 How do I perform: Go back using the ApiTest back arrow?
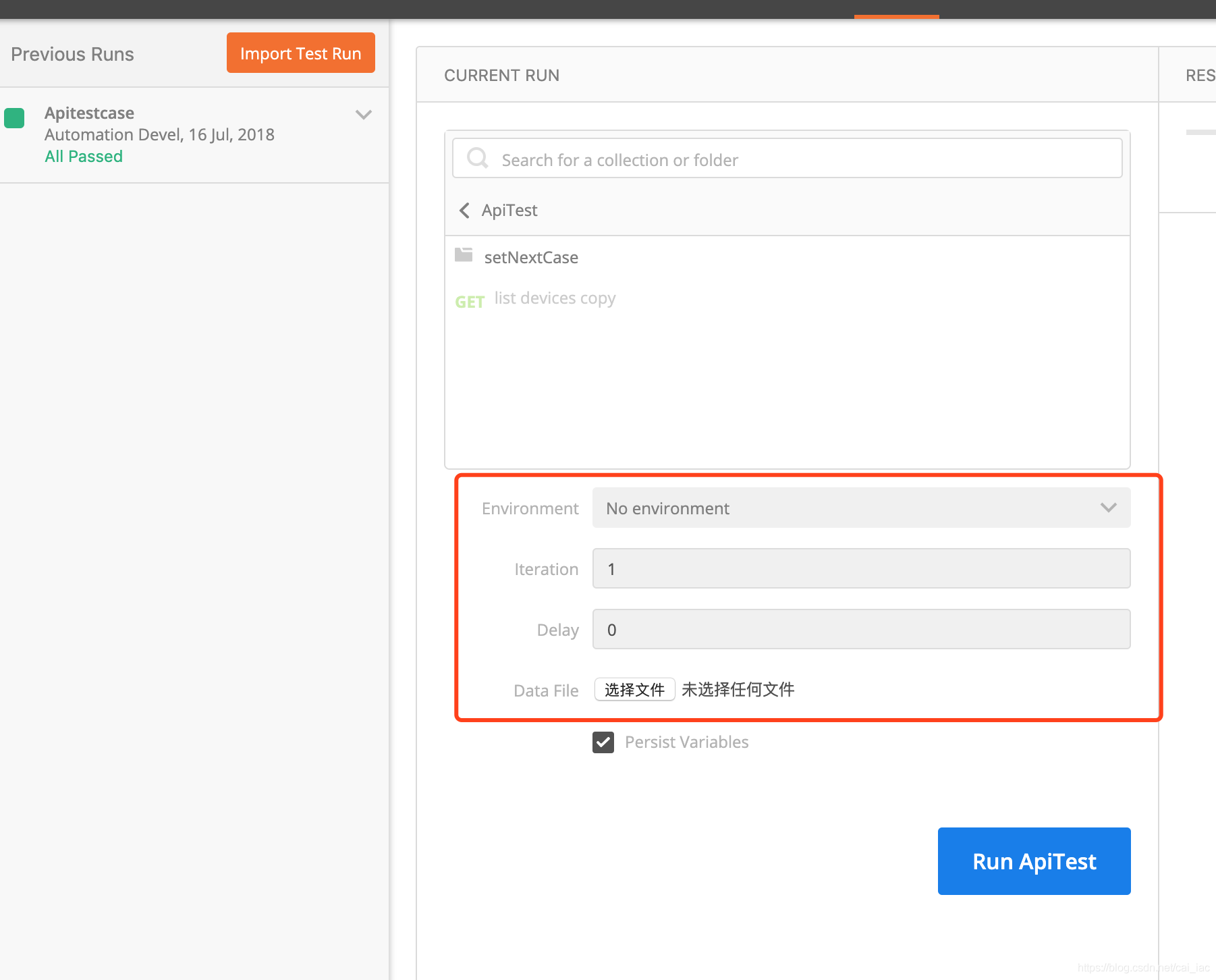[464, 211]
